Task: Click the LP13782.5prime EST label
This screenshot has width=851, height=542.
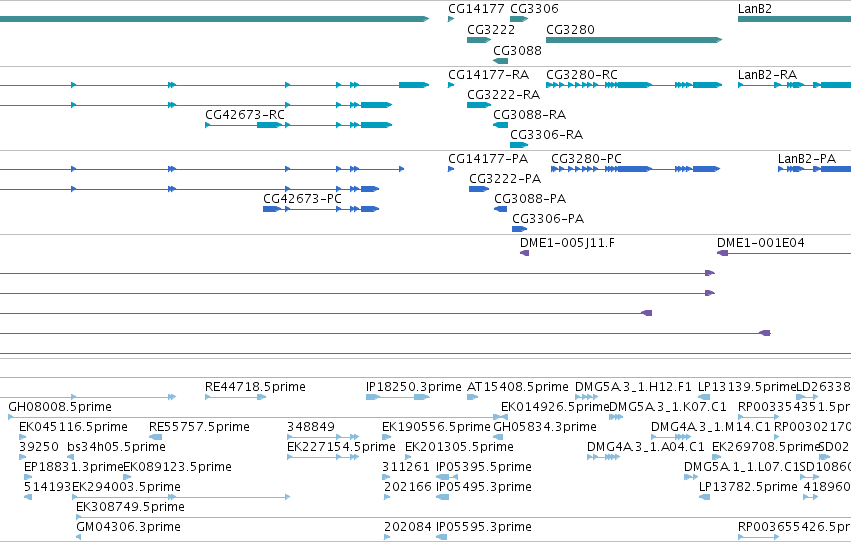Action: pyautogui.click(x=748, y=487)
